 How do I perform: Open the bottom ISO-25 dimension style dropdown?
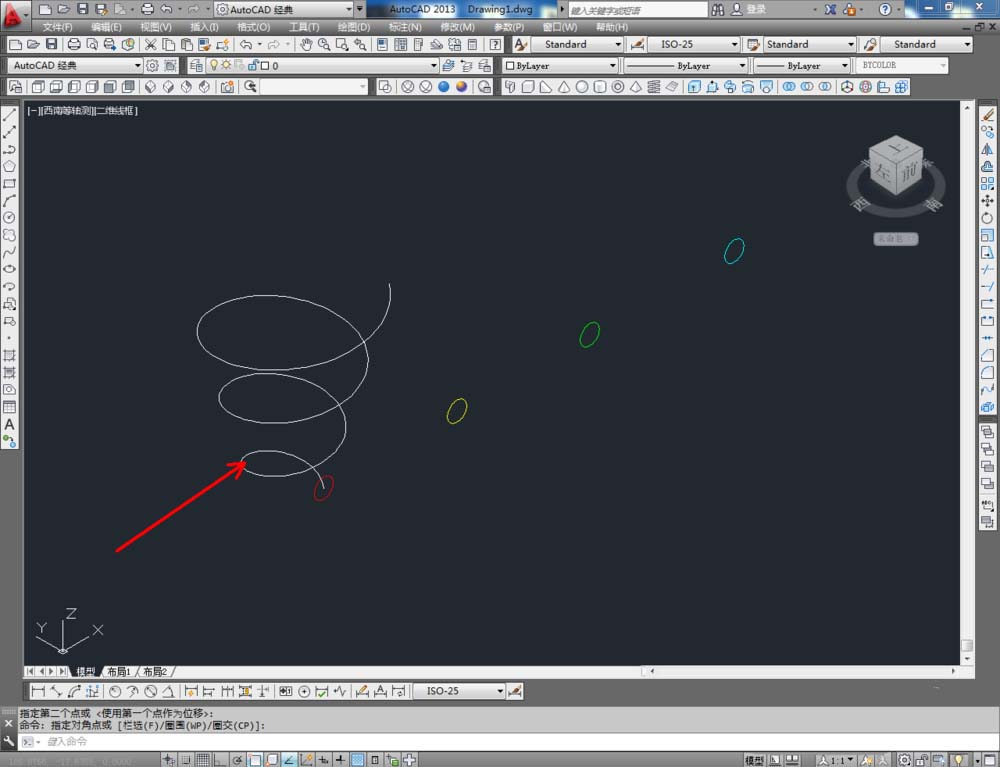coord(460,691)
